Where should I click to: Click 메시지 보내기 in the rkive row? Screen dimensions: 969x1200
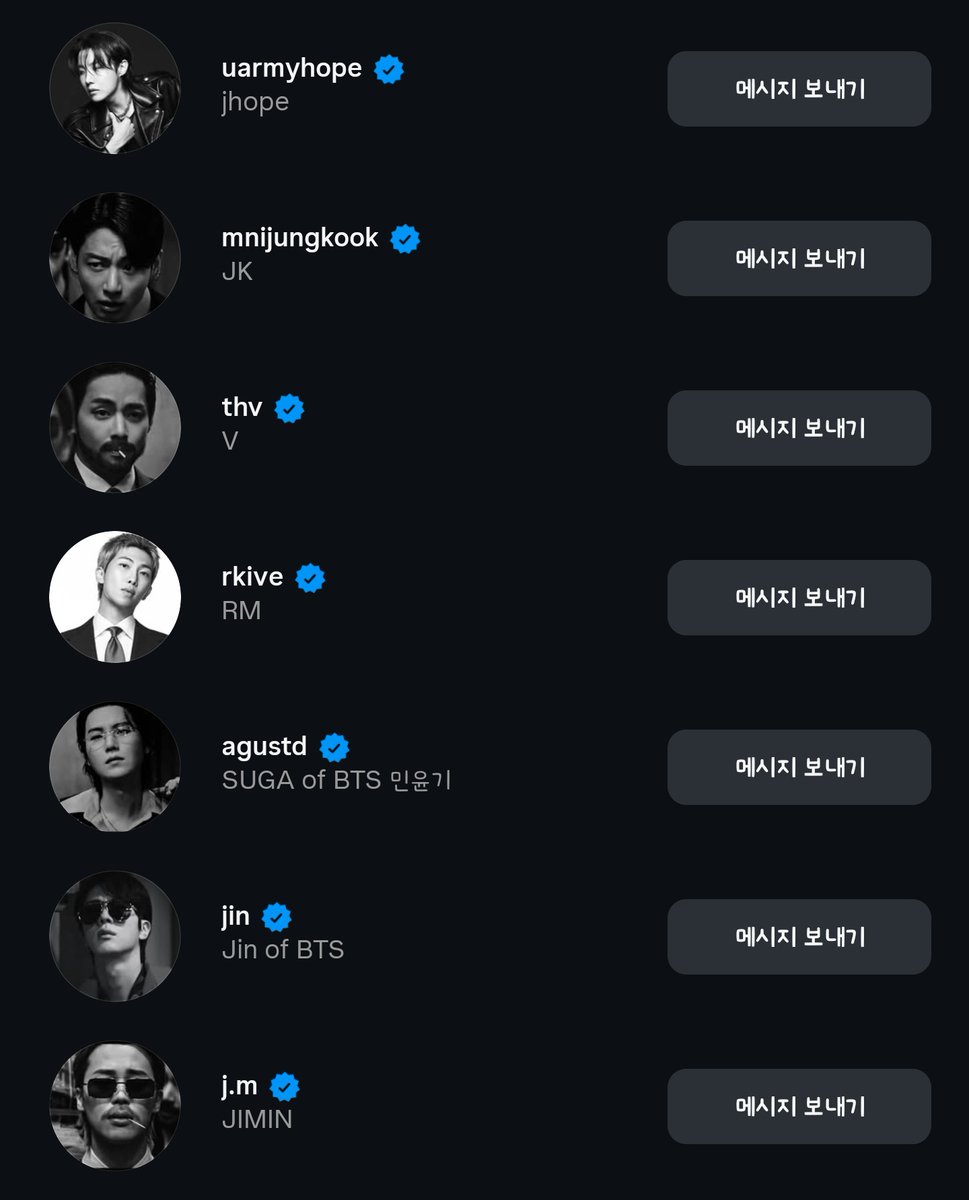(799, 598)
